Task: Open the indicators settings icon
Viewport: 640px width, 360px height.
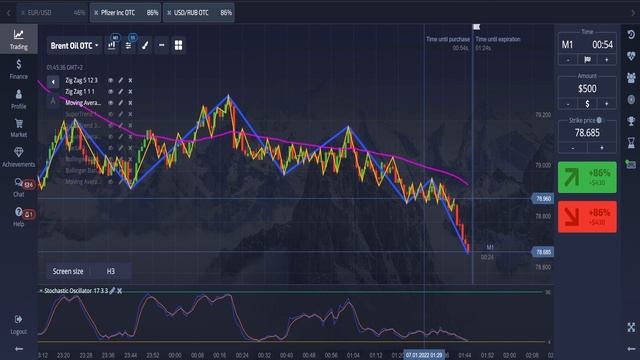Action: 128,45
